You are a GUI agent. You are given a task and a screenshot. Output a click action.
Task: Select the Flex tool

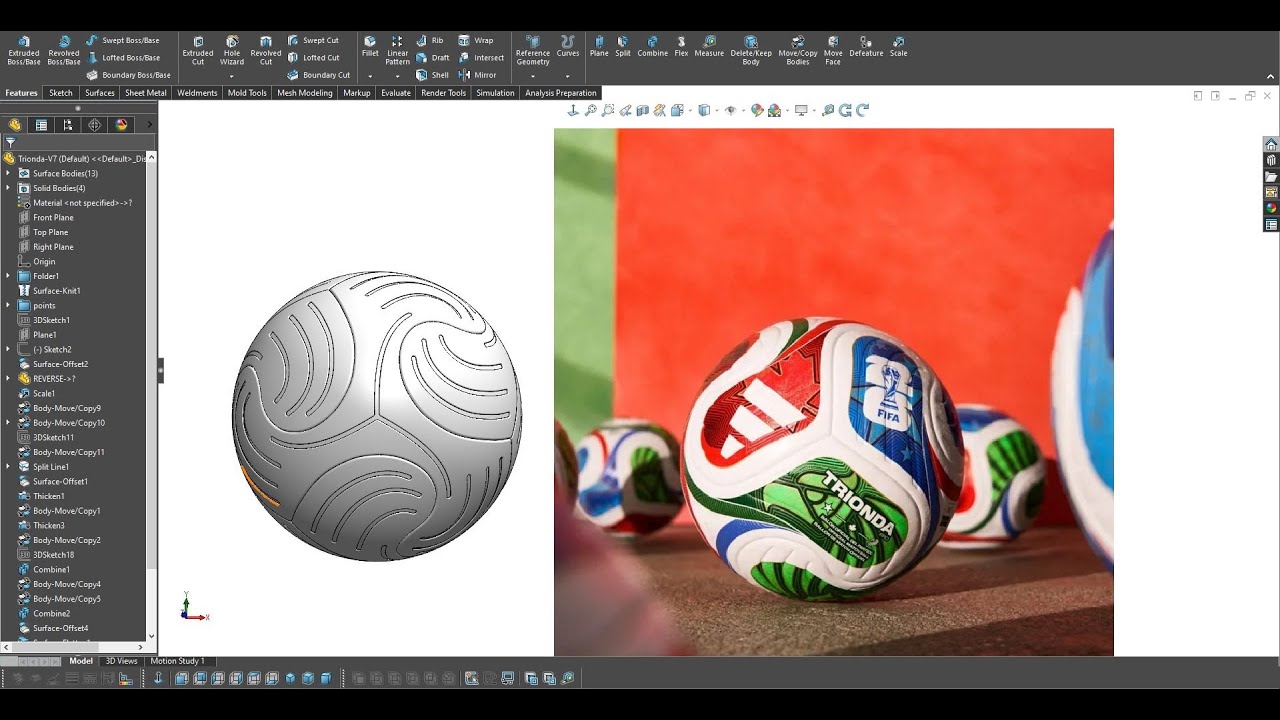(681, 46)
